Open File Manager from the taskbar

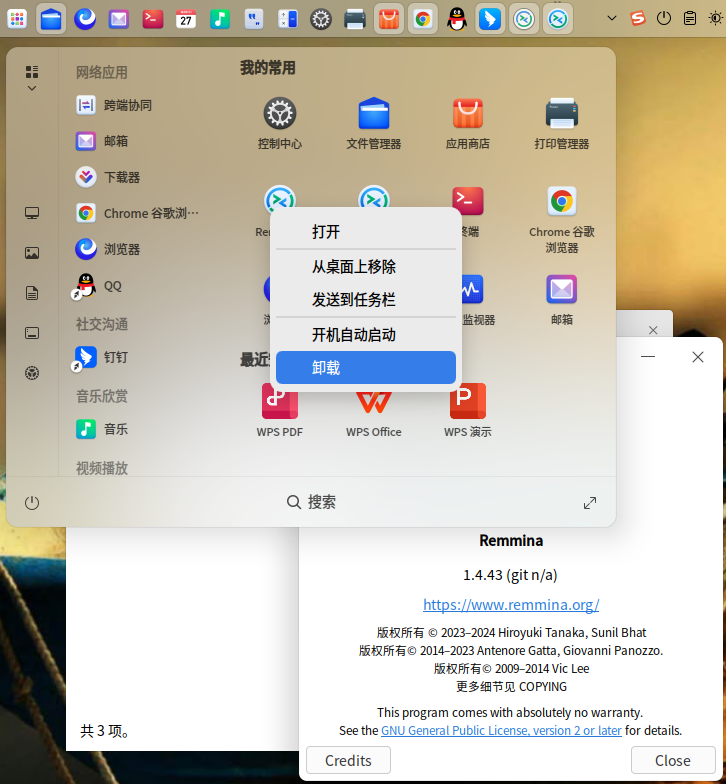51,19
